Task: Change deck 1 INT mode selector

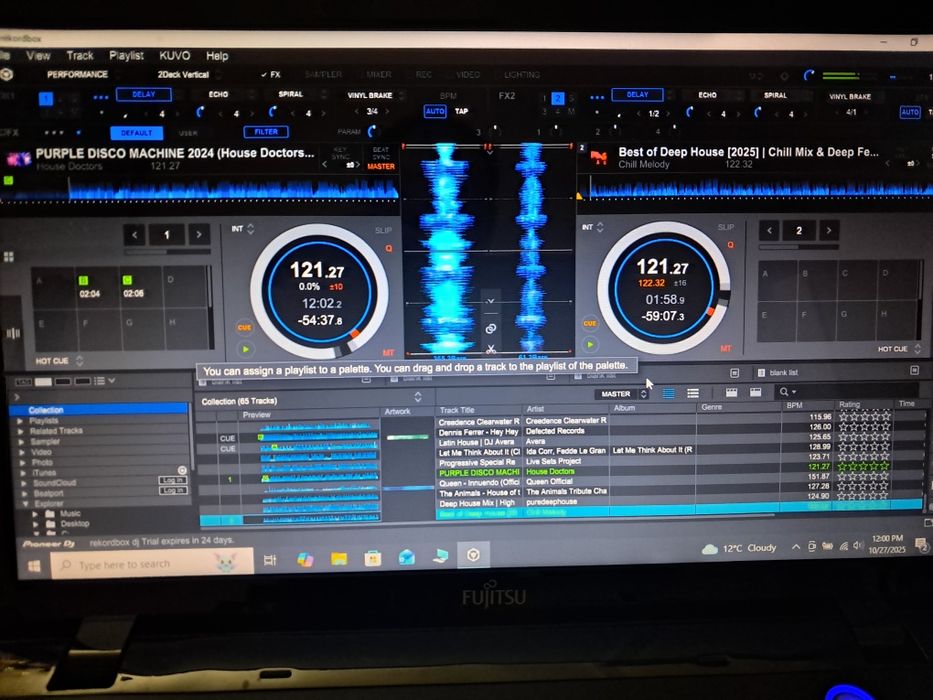Action: (x=243, y=229)
